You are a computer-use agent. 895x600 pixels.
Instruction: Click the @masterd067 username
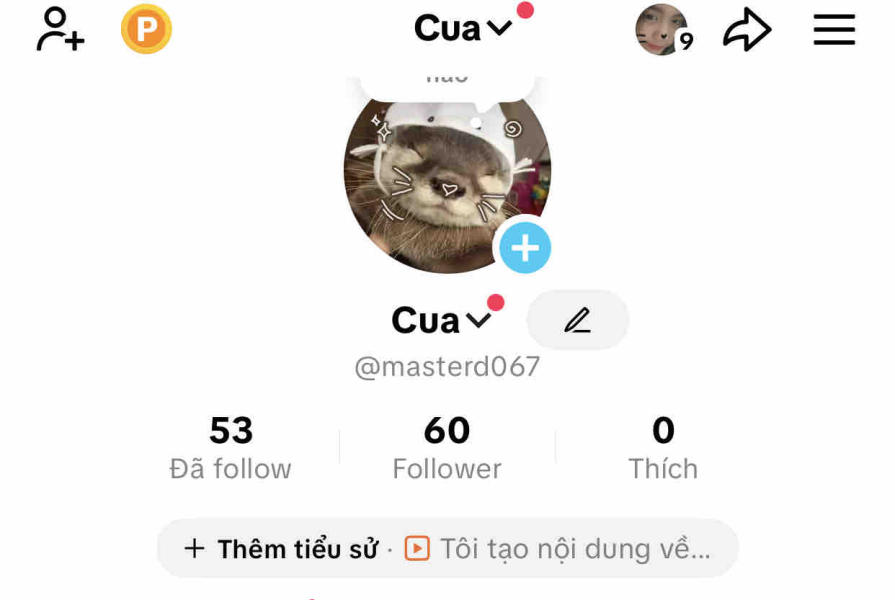coord(447,367)
